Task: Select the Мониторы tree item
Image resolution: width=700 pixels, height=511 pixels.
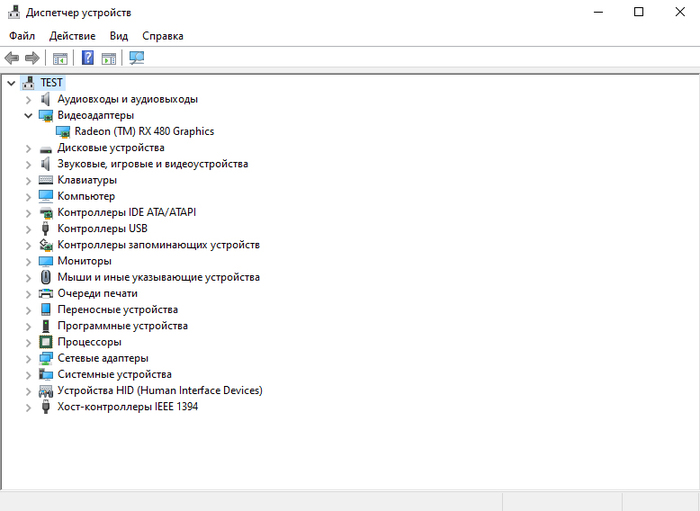Action: pyautogui.click(x=84, y=261)
